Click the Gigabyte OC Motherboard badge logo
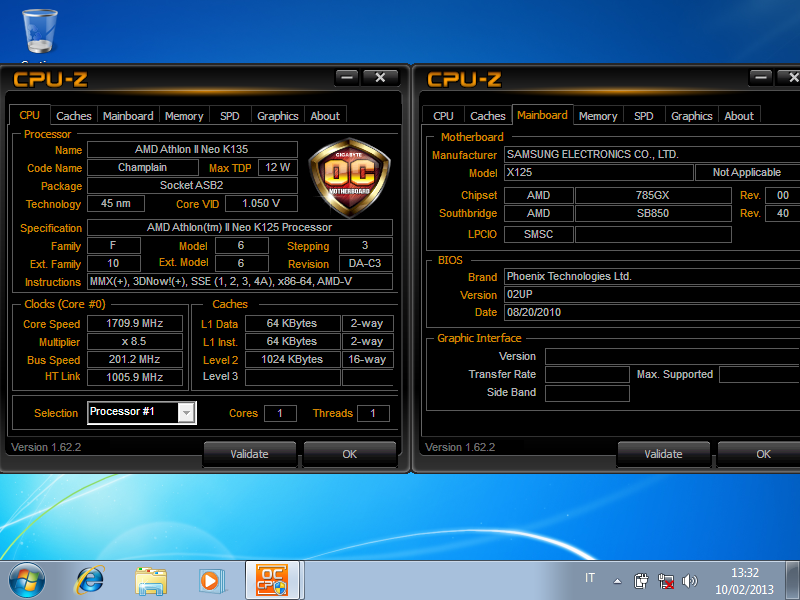The width and height of the screenshot is (800, 600). (x=349, y=178)
